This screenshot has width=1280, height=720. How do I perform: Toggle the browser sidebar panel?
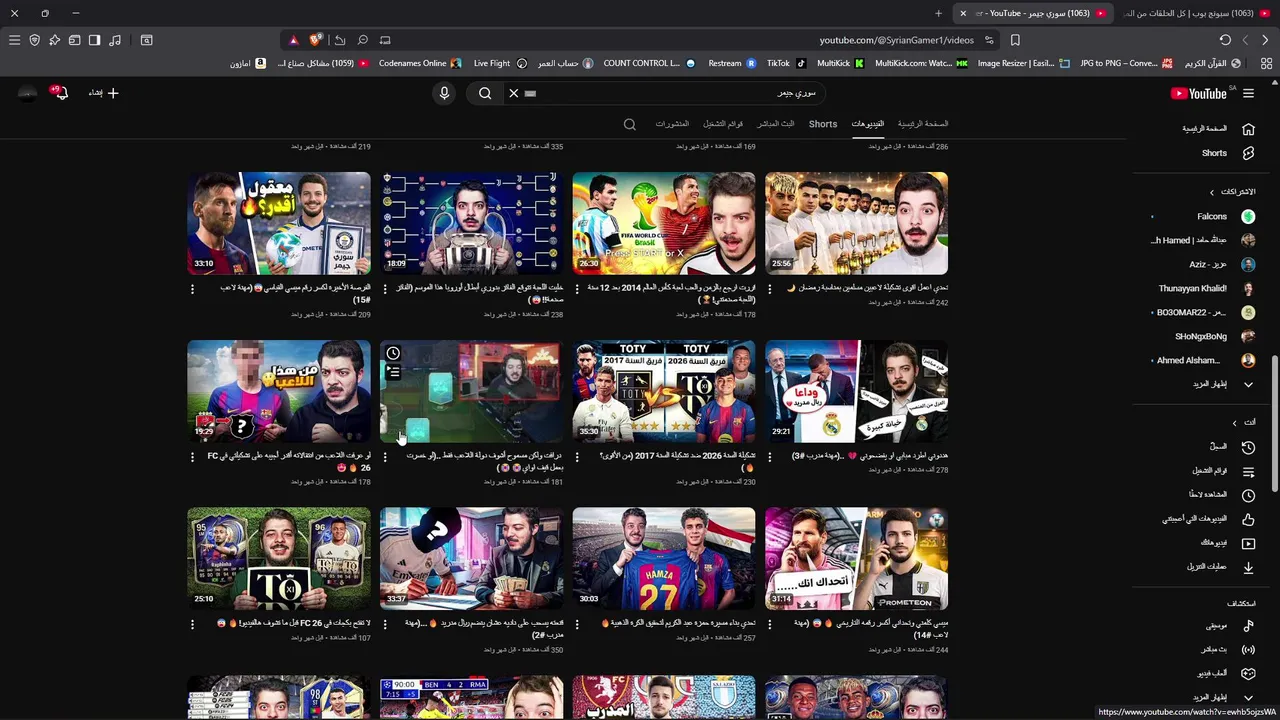pyautogui.click(x=94, y=40)
